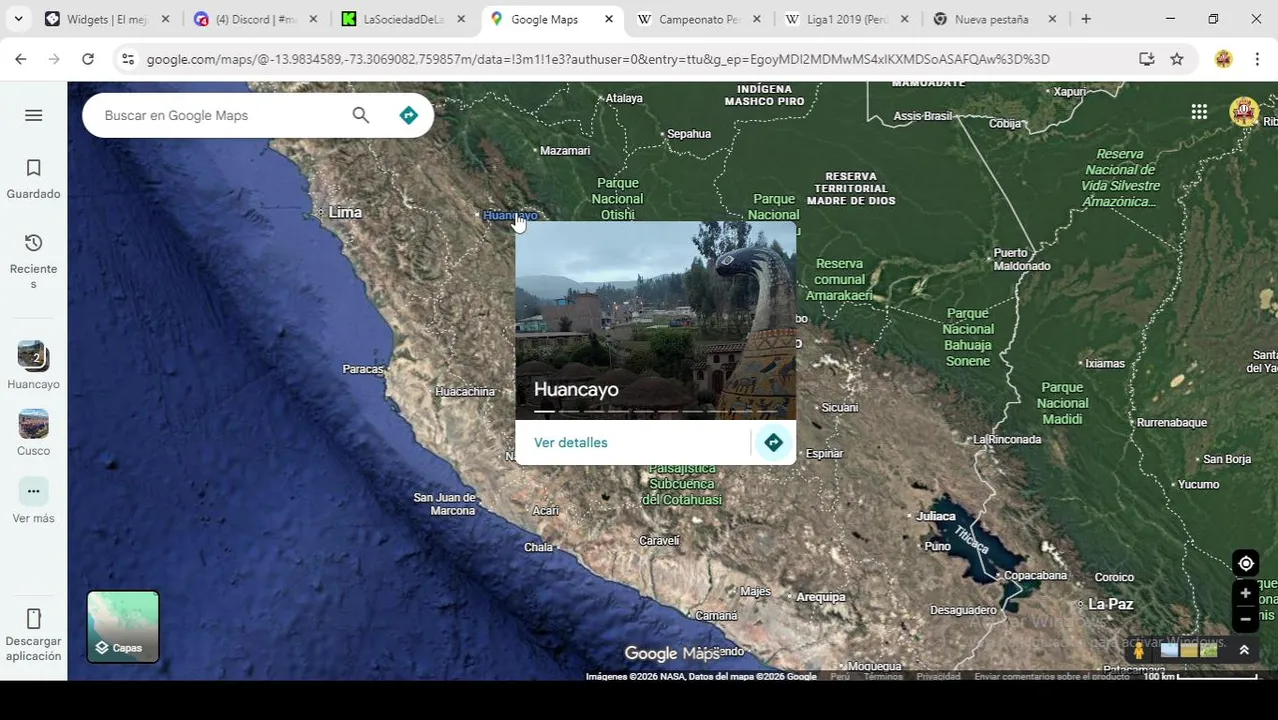Screen dimensions: 1278x720
Task: Open the recent Cusco sidebar shortcut
Action: [x=33, y=432]
